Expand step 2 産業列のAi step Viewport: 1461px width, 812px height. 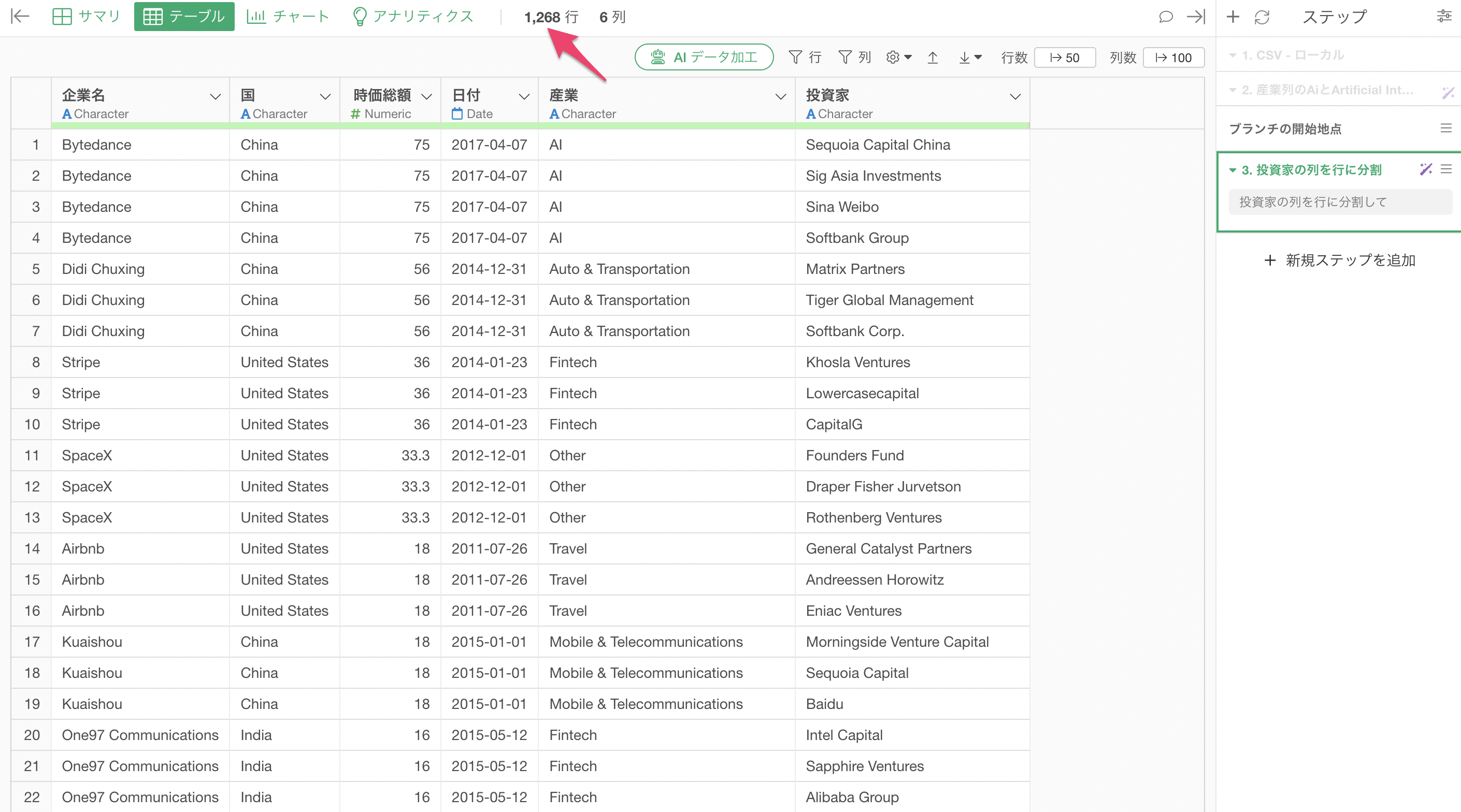[1233, 90]
